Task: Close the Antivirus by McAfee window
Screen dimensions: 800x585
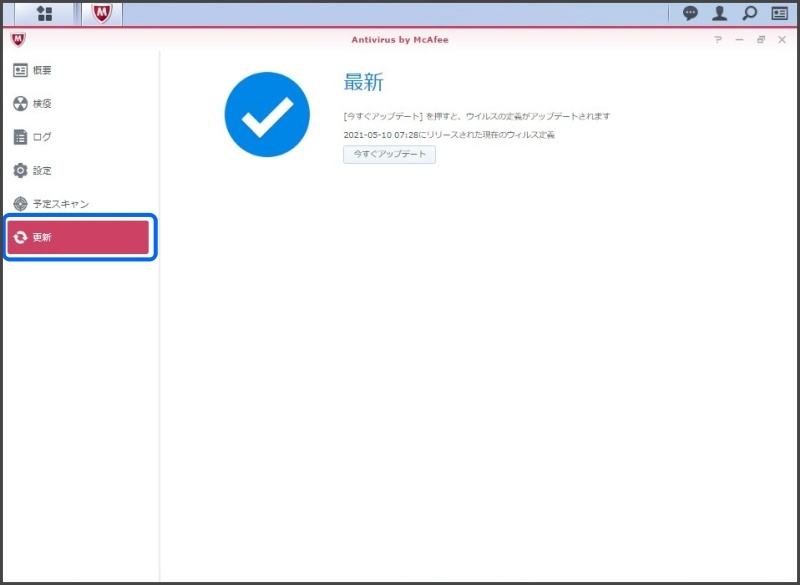Action: coord(782,40)
